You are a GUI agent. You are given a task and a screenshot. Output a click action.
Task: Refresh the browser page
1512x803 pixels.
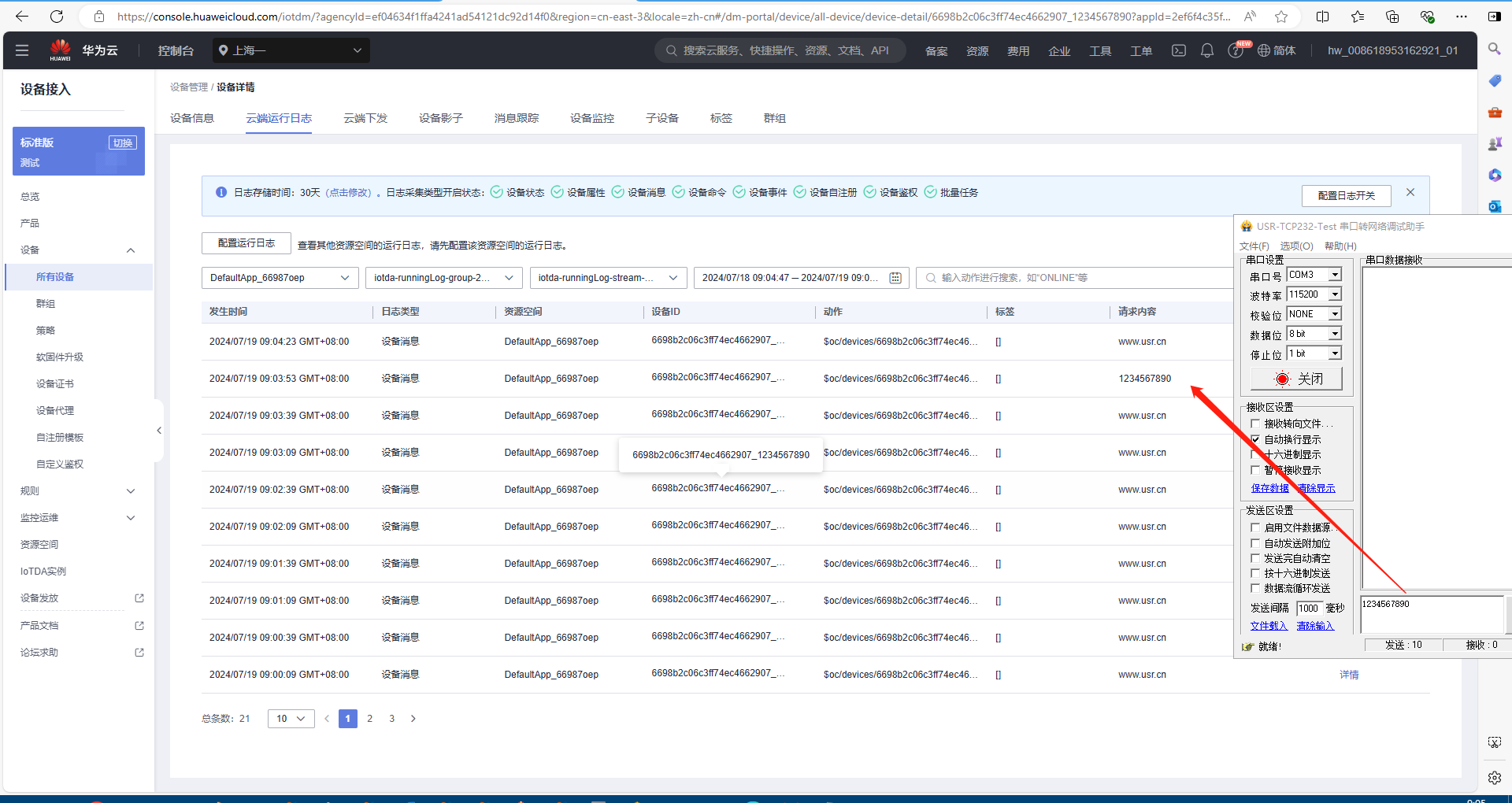pyautogui.click(x=57, y=16)
